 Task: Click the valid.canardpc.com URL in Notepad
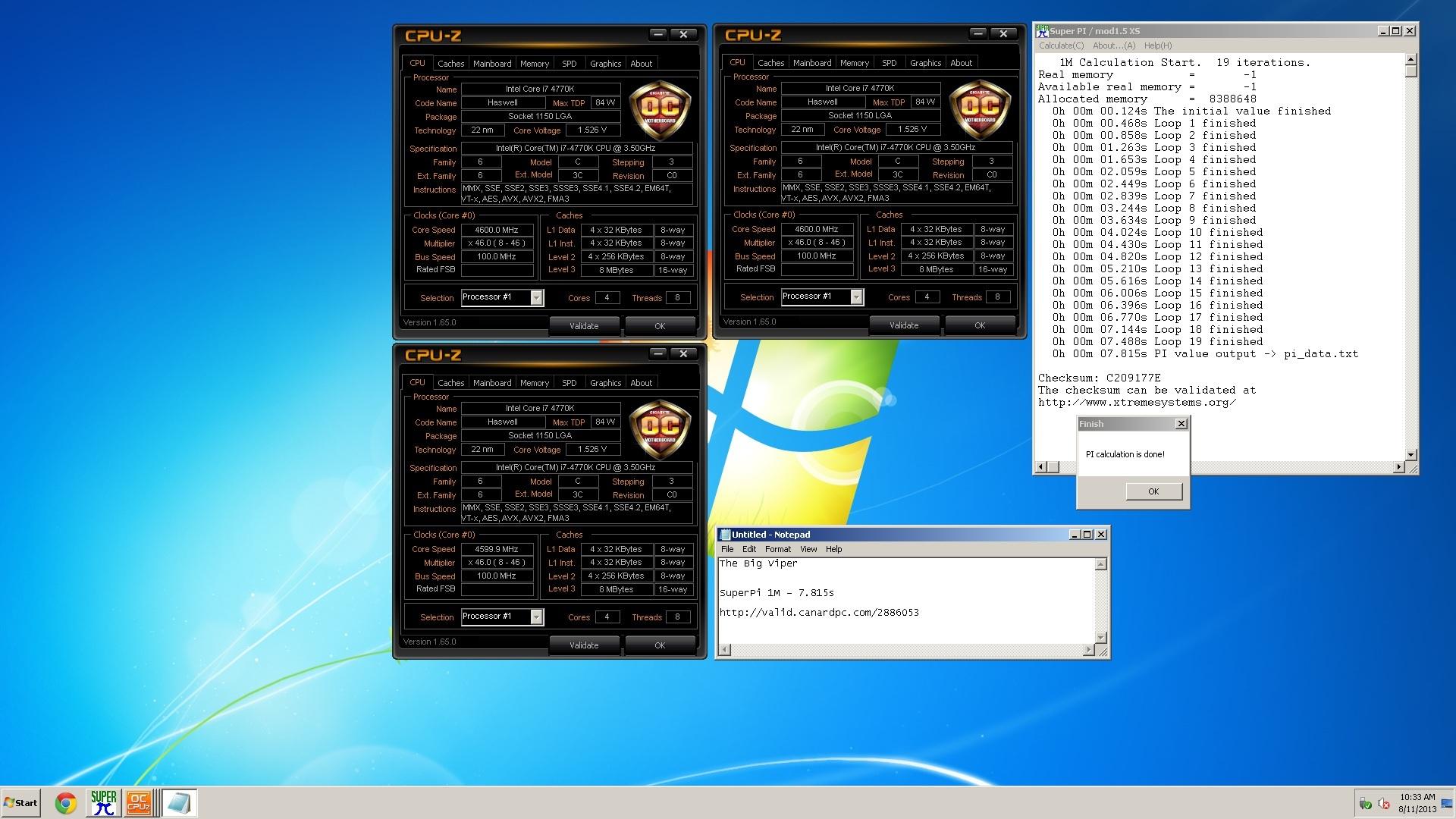coord(819,612)
